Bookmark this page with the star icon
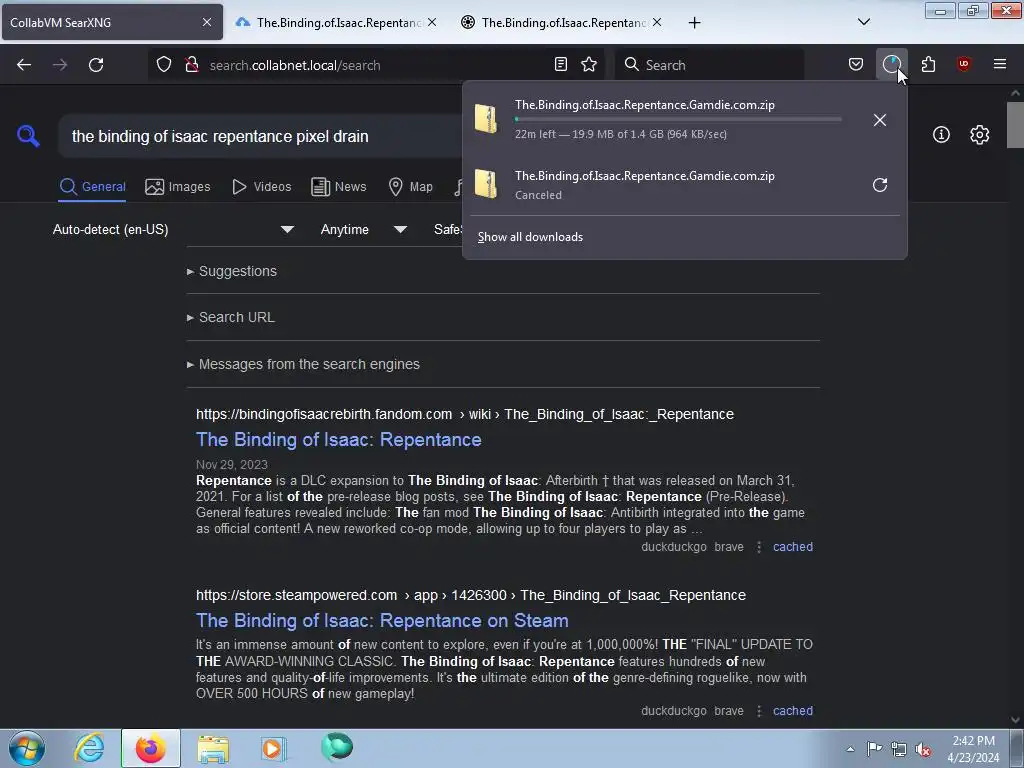Screen dimensions: 1024x768 [x=589, y=65]
